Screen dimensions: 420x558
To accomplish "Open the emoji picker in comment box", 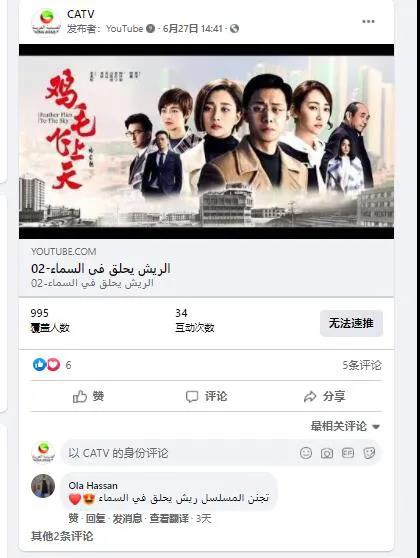I will pyautogui.click(x=306, y=453).
